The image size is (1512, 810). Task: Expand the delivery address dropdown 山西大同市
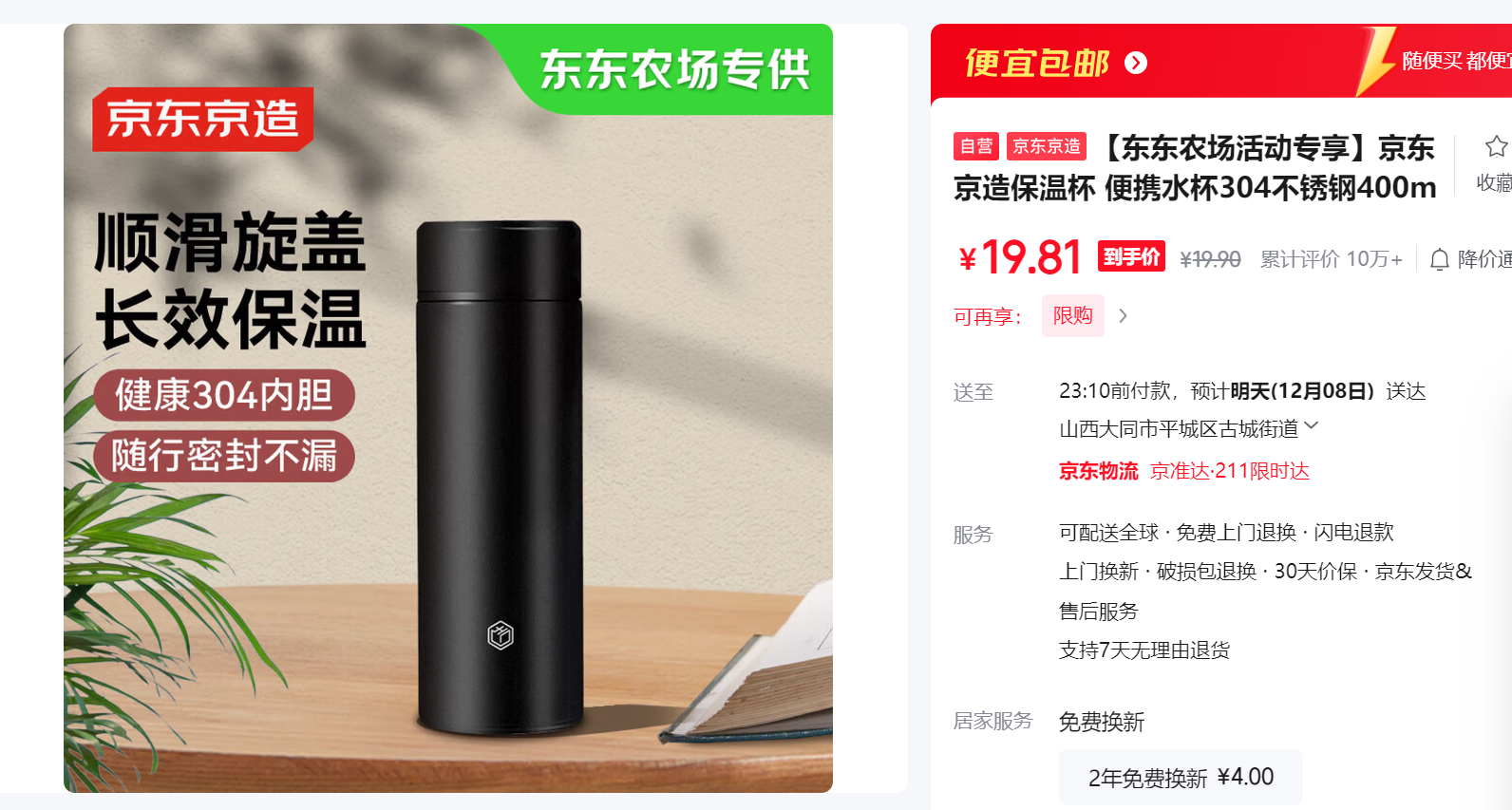point(1189,429)
